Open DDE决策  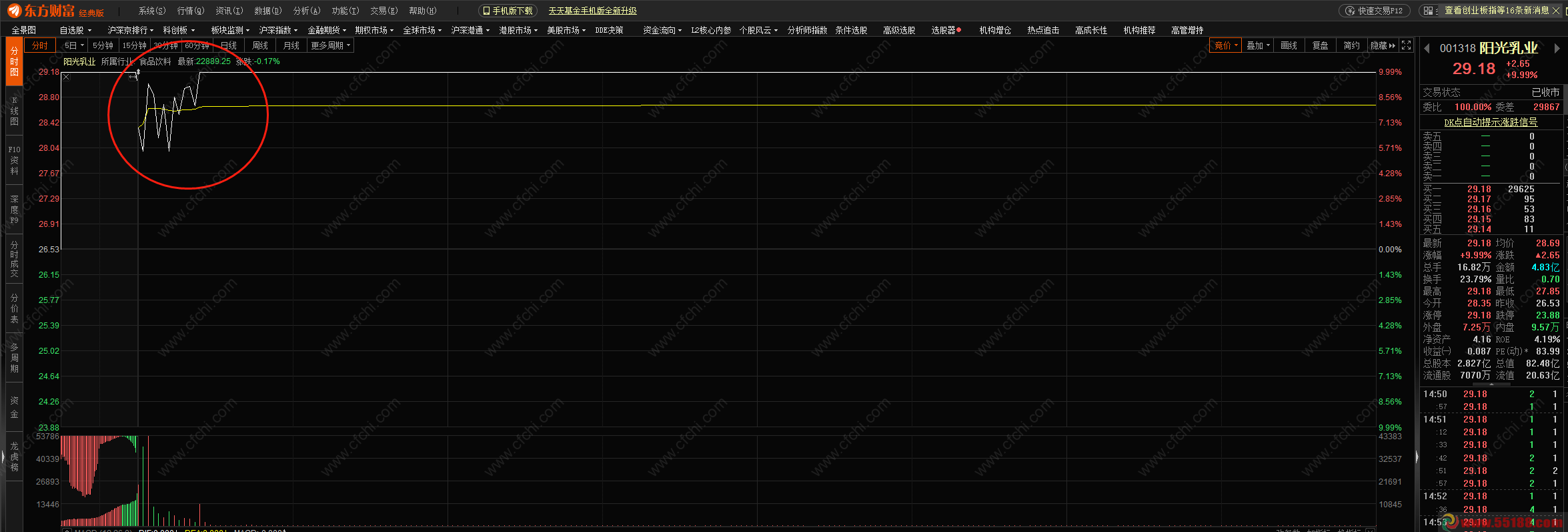coord(610,30)
